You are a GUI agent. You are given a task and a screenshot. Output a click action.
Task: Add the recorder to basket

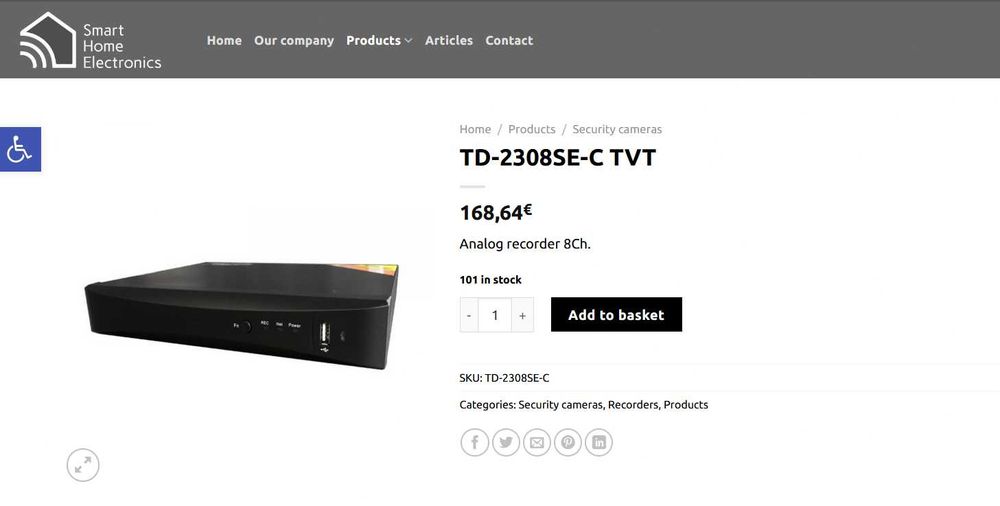click(616, 315)
